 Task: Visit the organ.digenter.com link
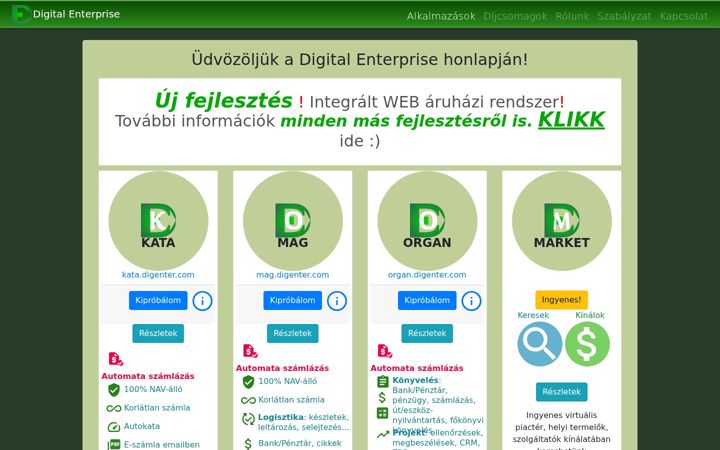tap(427, 275)
